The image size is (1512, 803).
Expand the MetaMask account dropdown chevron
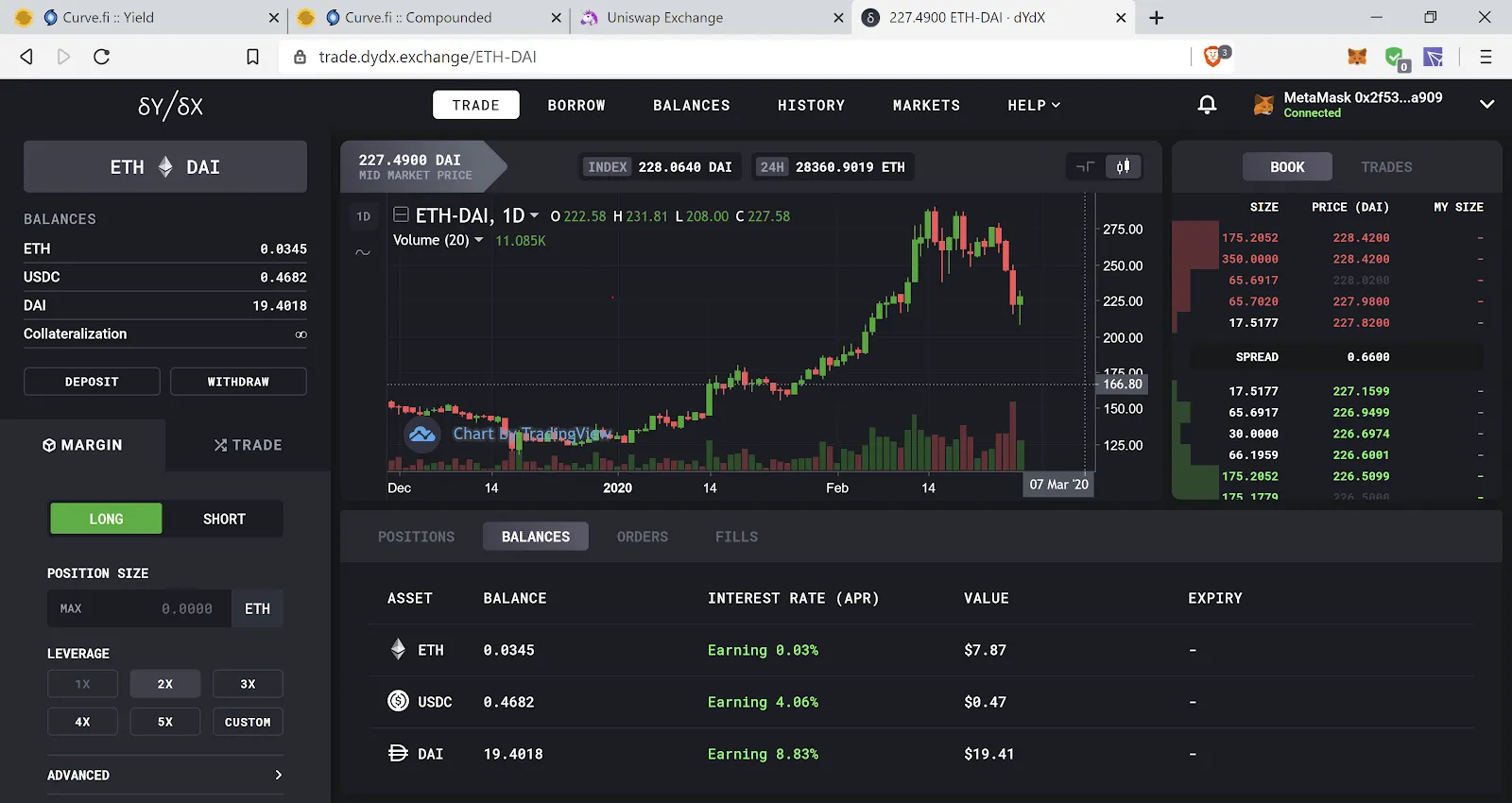tap(1486, 105)
